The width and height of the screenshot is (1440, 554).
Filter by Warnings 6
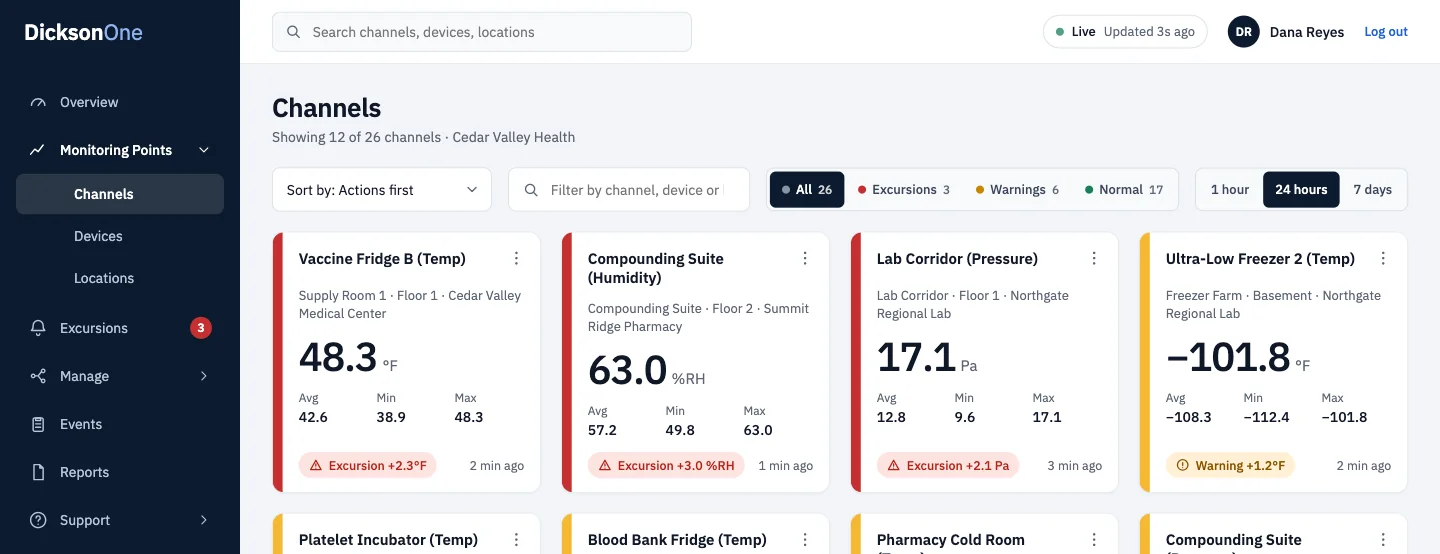tap(1017, 190)
